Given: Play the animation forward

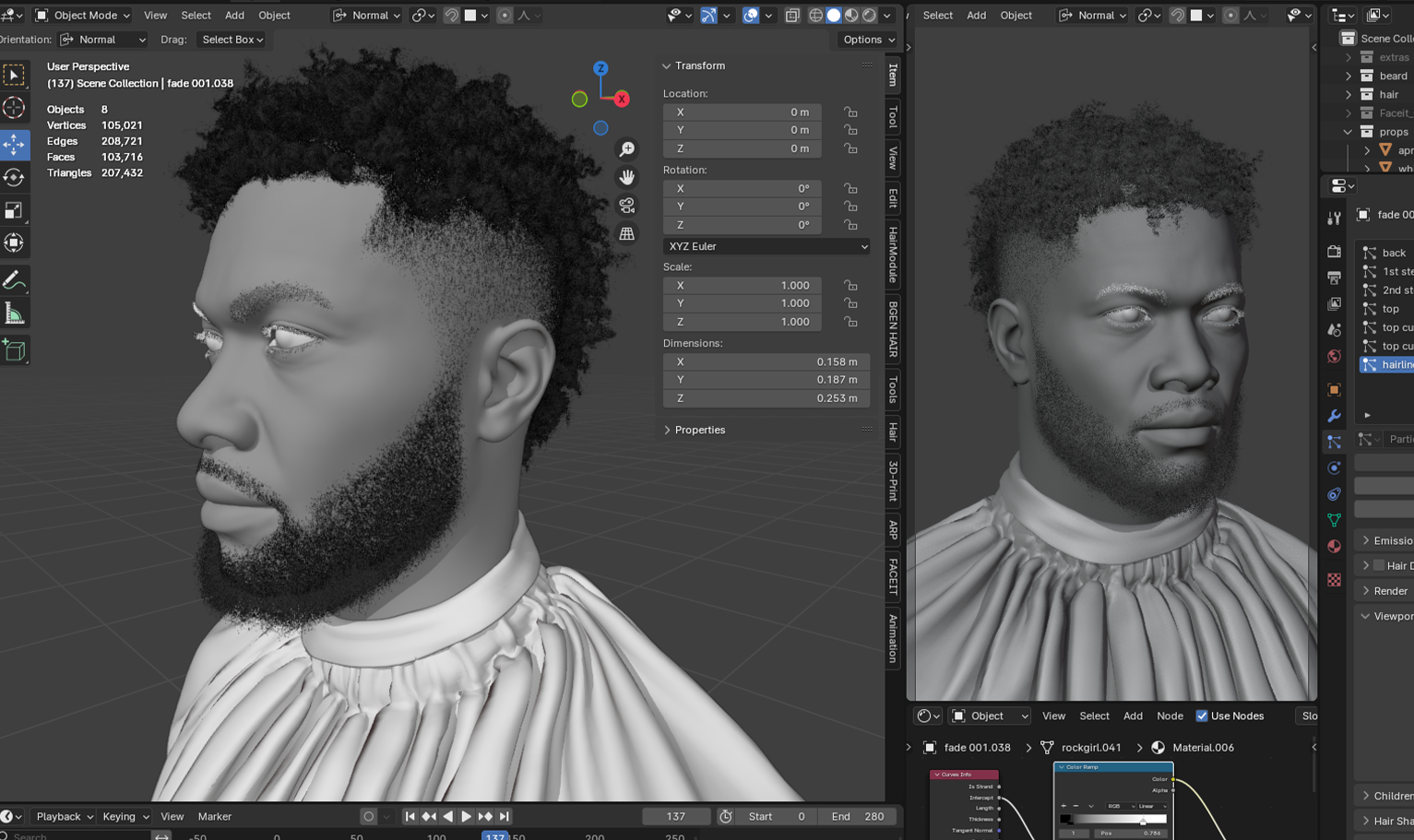Looking at the screenshot, I should 466,816.
